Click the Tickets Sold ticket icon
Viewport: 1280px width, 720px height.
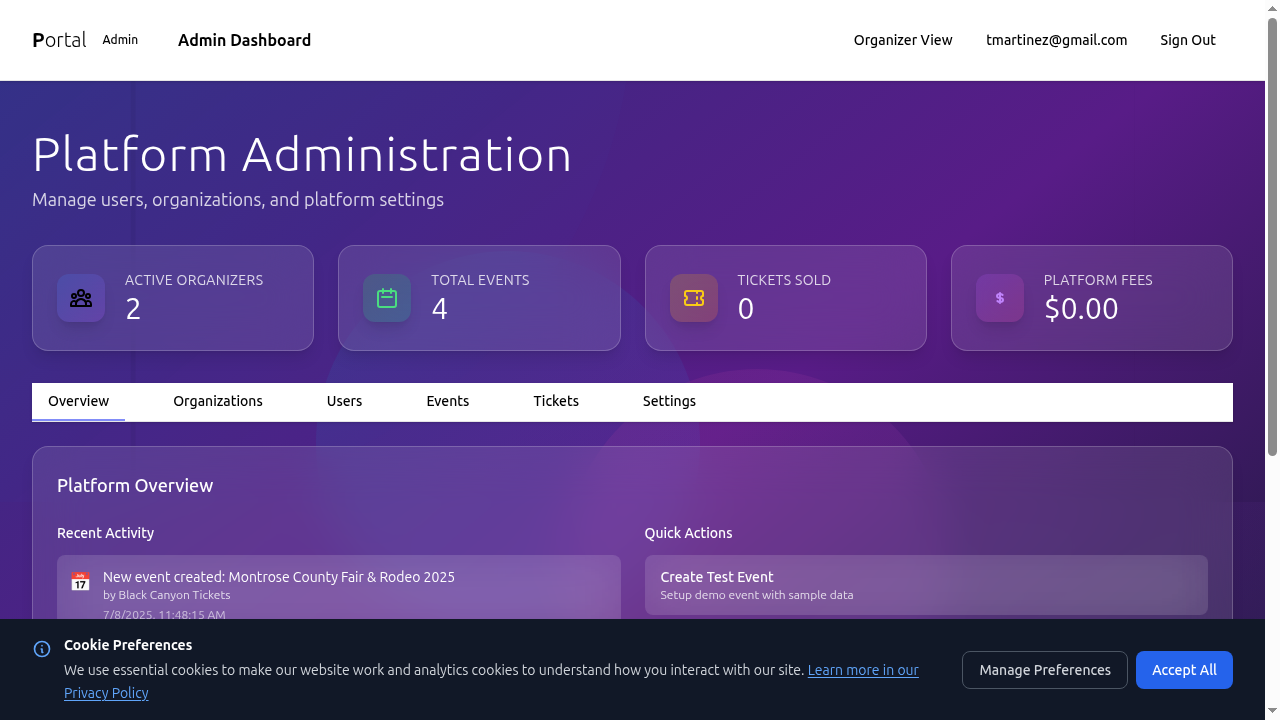tap(694, 298)
